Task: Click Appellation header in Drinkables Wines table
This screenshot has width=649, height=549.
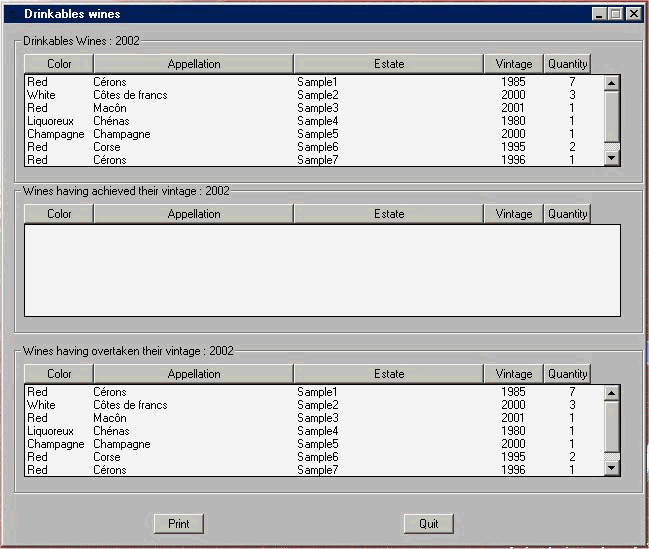Action: [x=194, y=64]
